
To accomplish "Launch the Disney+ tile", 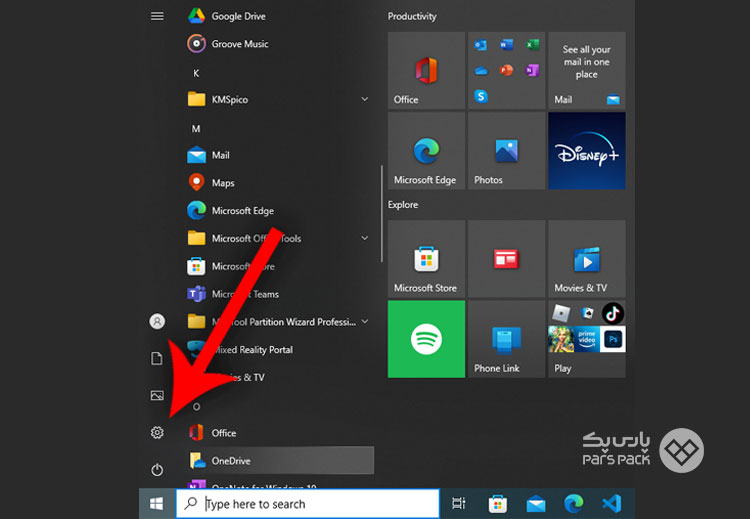I will tap(587, 151).
